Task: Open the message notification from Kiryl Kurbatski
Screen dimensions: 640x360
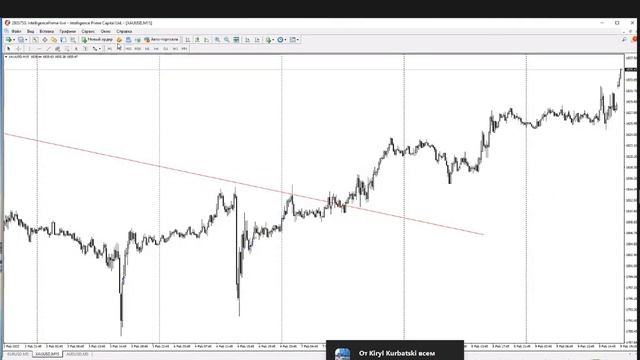Action: point(395,351)
